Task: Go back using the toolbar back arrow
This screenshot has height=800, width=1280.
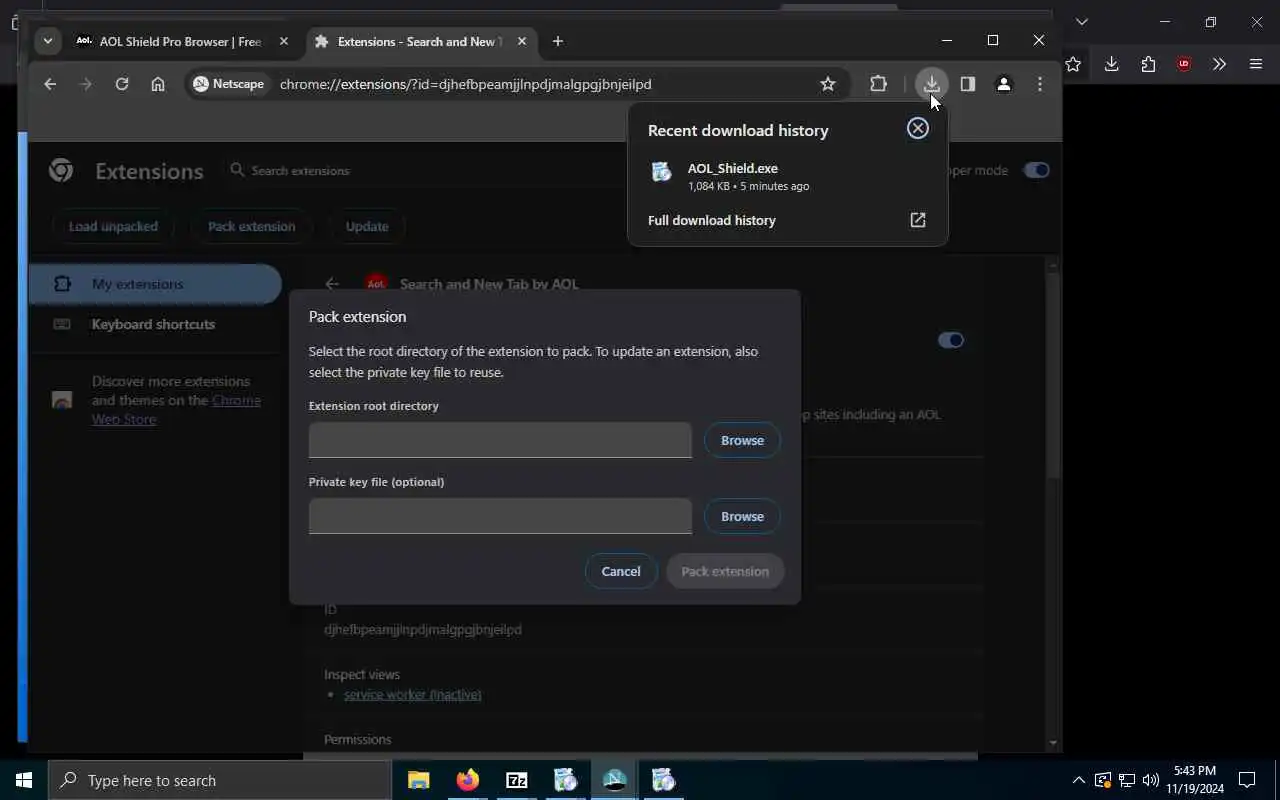Action: pos(50,84)
